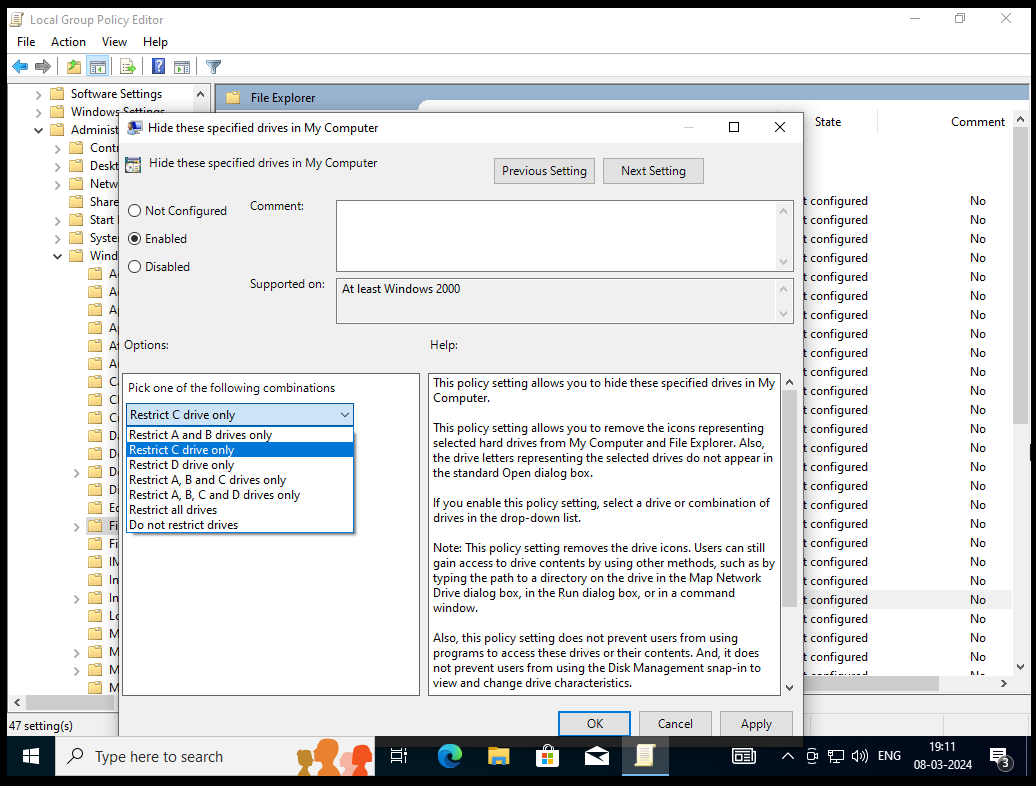Image resolution: width=1036 pixels, height=786 pixels.
Task: Expand the Software Settings tree node
Action: 38,94
